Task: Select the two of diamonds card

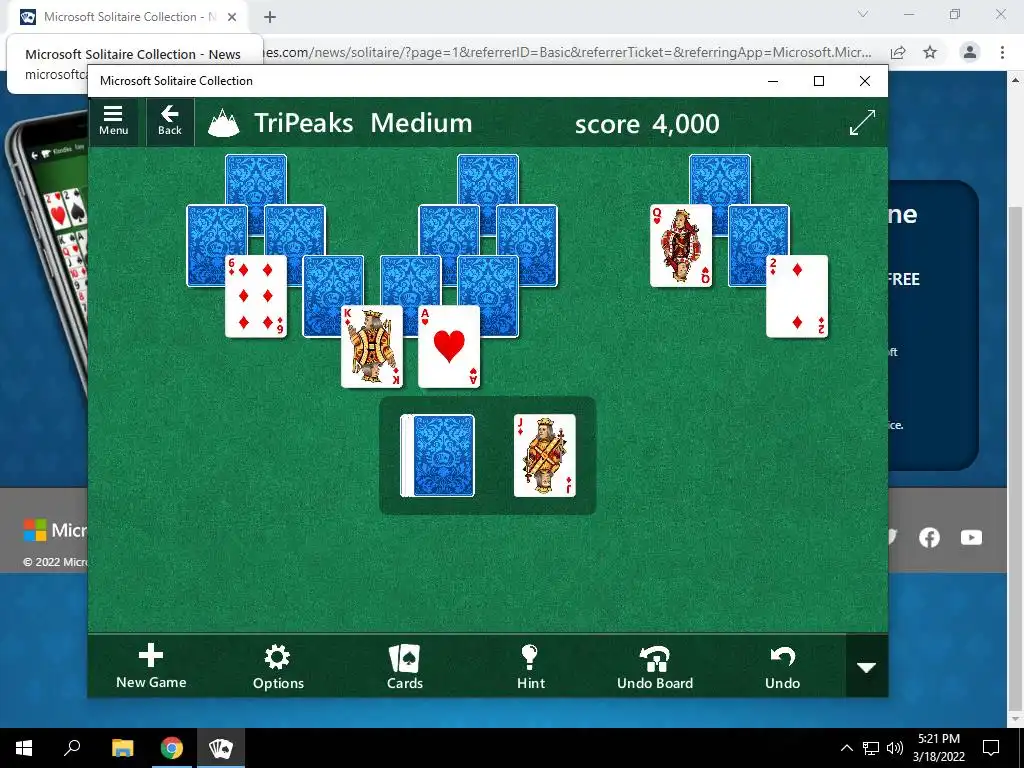Action: click(x=797, y=296)
